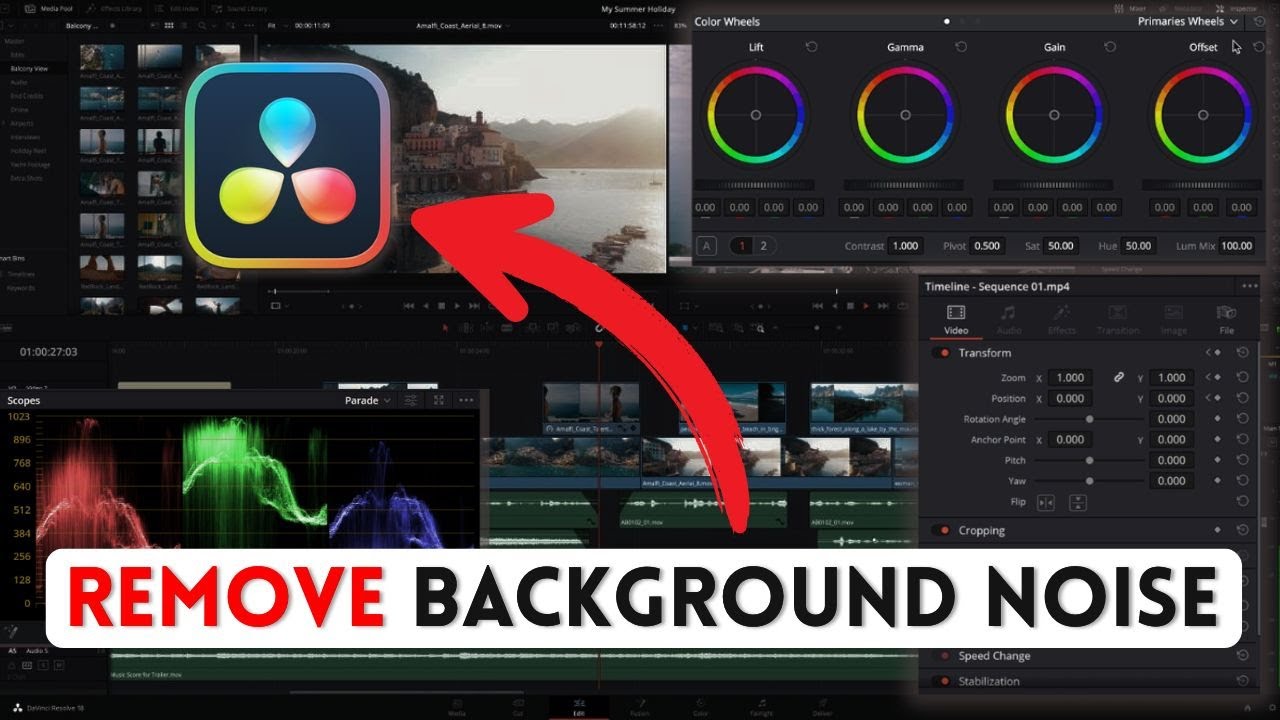Open the Primaries Wheels mode dropdown

coord(1188,21)
